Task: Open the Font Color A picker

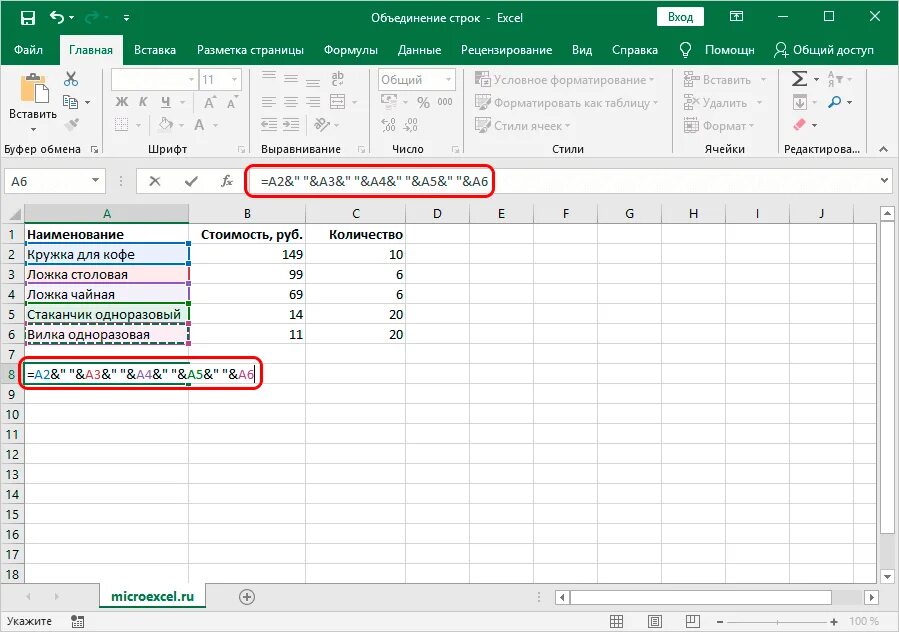Action: tap(199, 124)
